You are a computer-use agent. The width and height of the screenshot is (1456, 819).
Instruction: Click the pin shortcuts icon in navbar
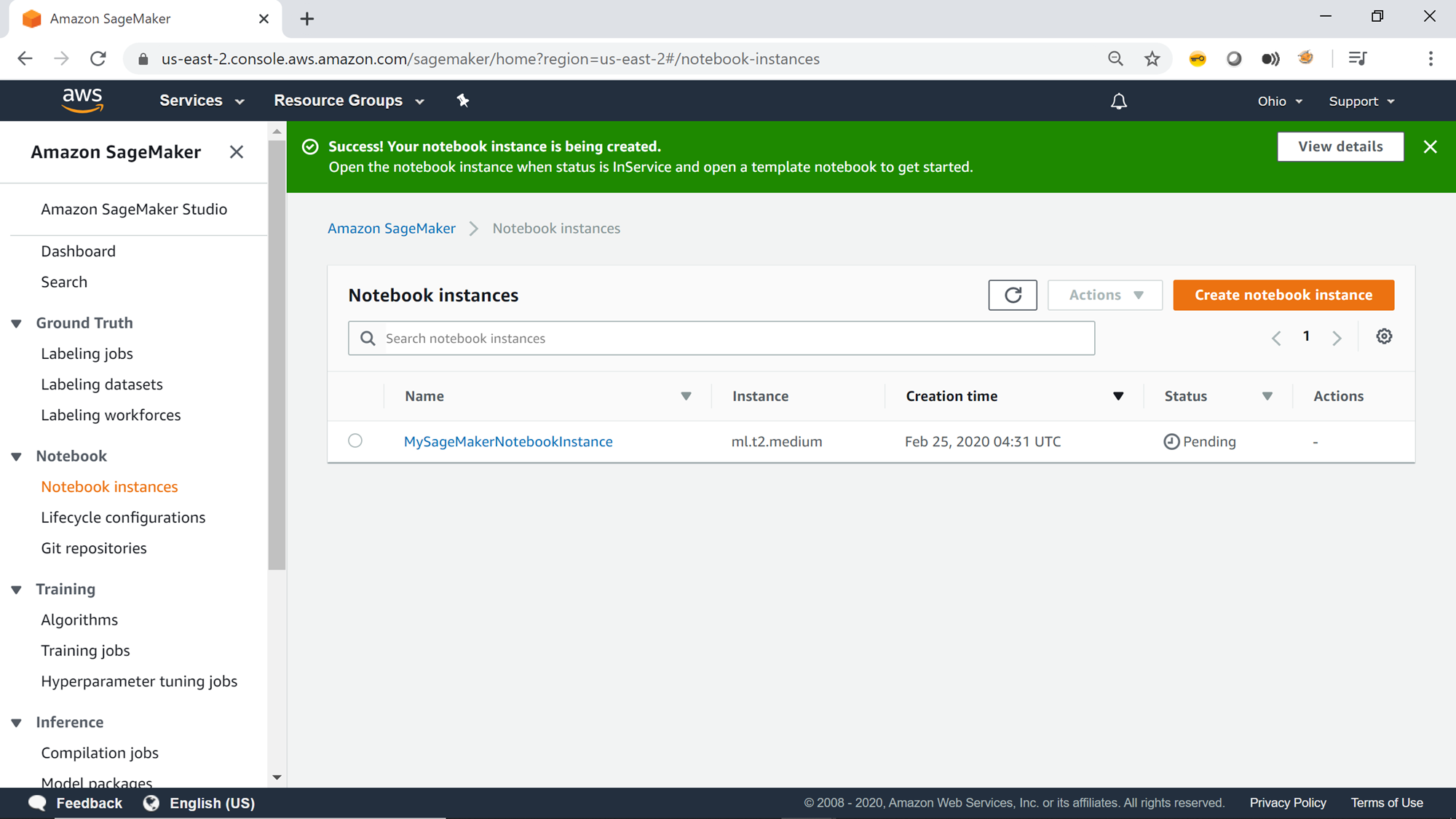(463, 100)
